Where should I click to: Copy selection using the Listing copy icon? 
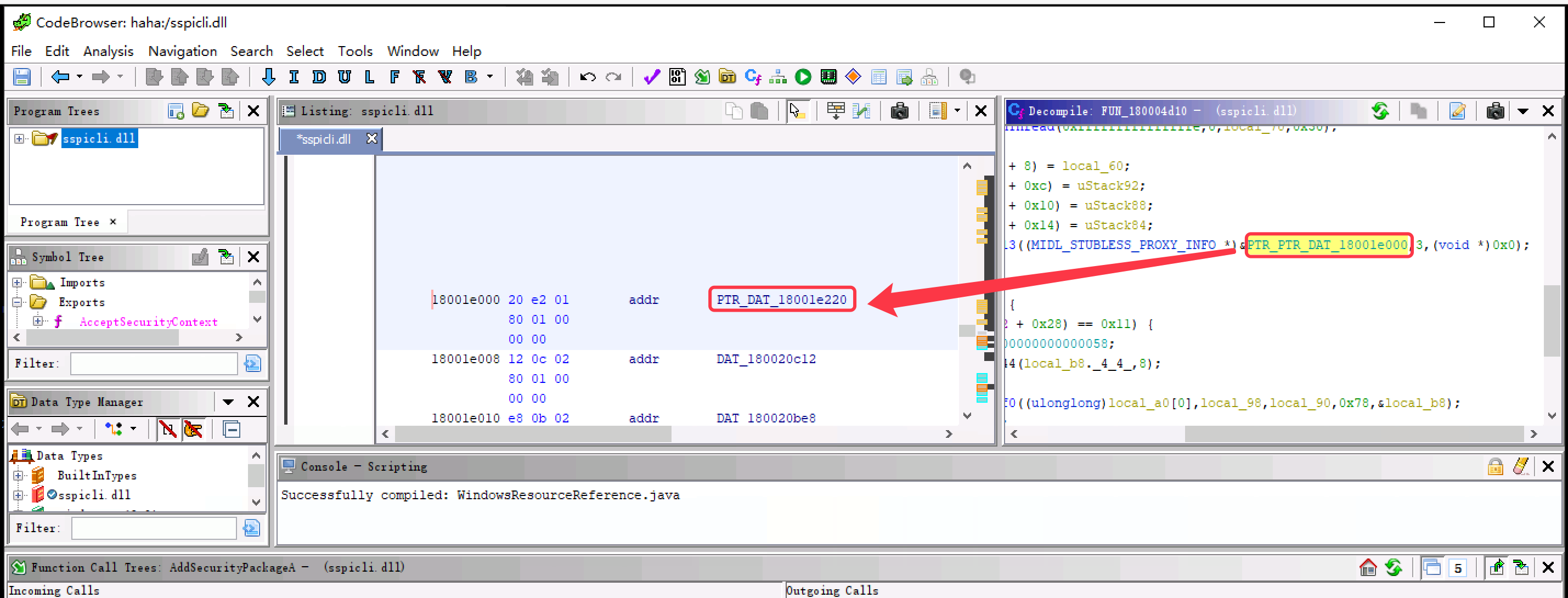pyautogui.click(x=734, y=111)
